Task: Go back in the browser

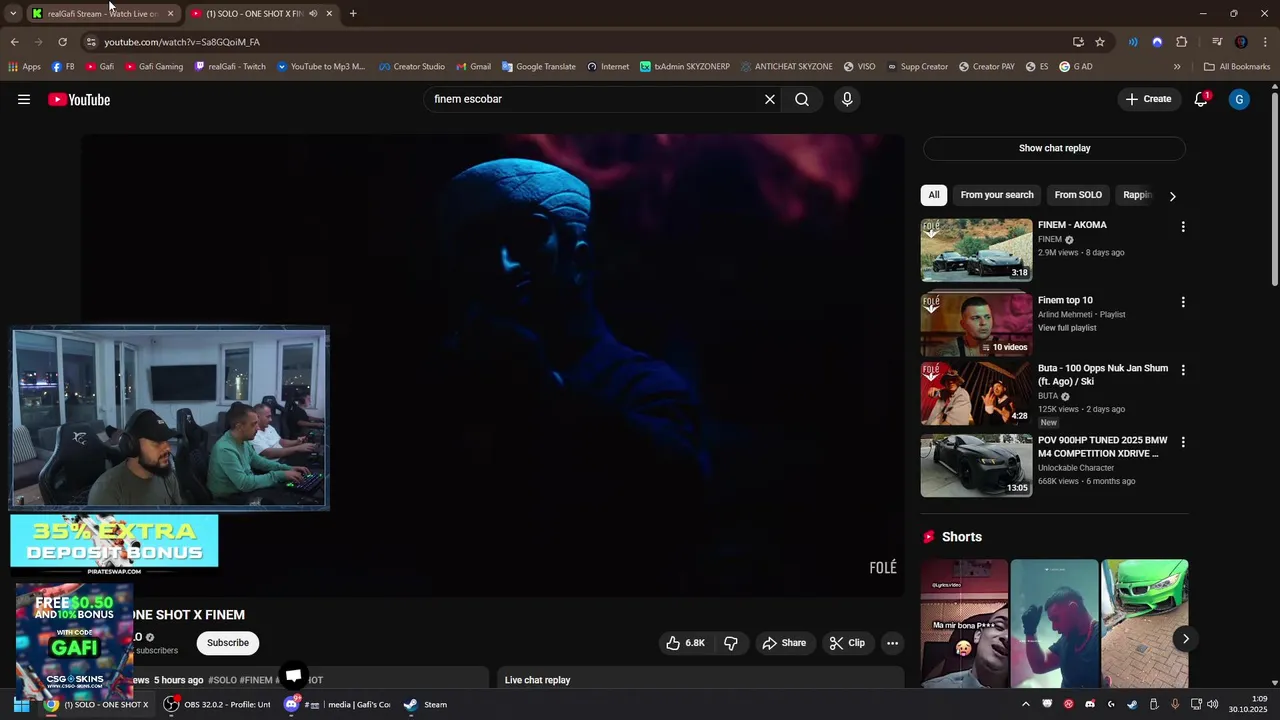Action: click(14, 42)
